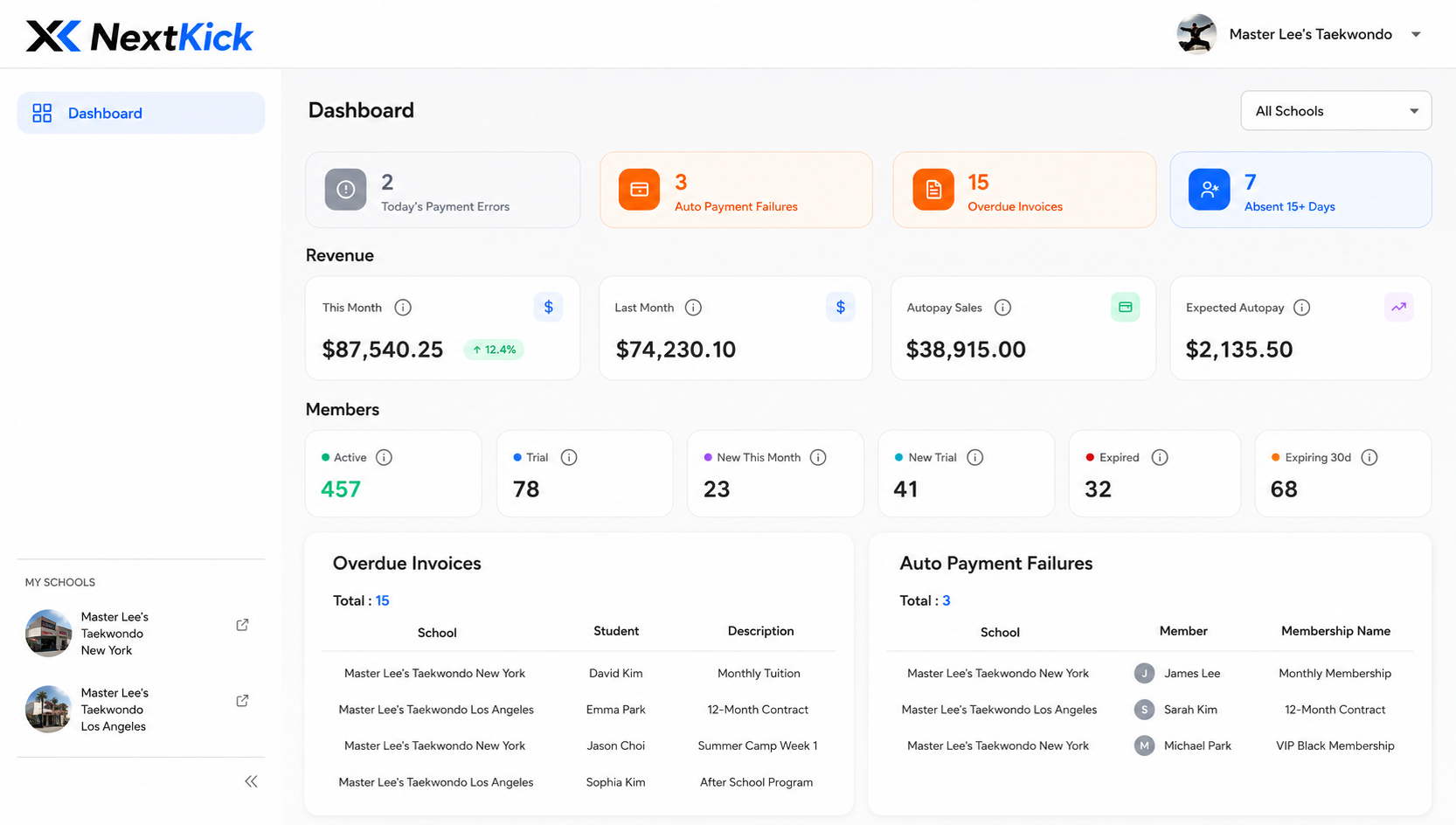Click the trend arrow icon on Expected Autopay

[x=1399, y=307]
